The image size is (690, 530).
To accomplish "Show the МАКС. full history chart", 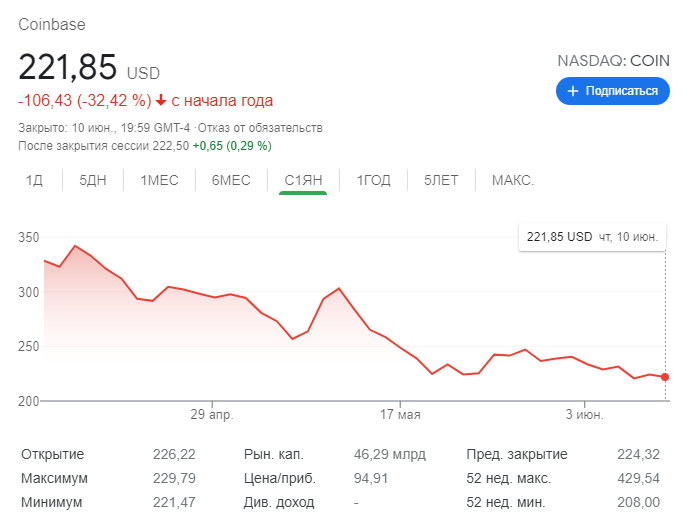I will [512, 180].
